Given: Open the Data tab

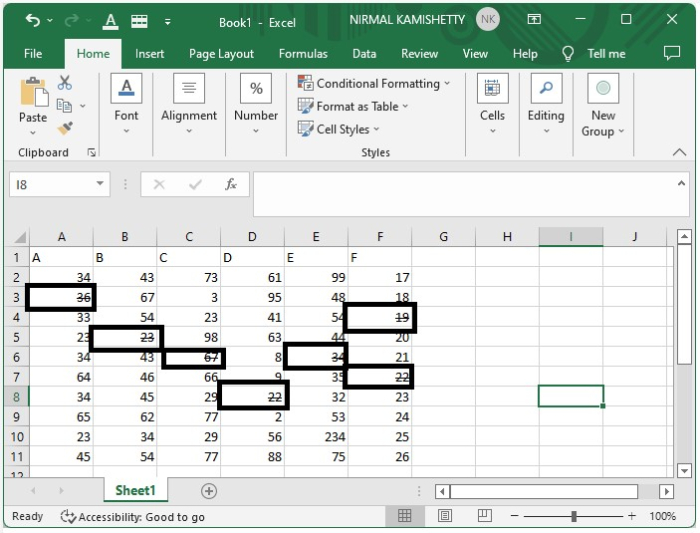Looking at the screenshot, I should (364, 54).
